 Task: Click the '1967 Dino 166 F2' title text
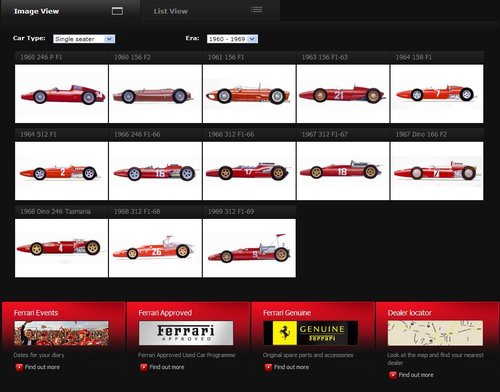[x=421, y=134]
